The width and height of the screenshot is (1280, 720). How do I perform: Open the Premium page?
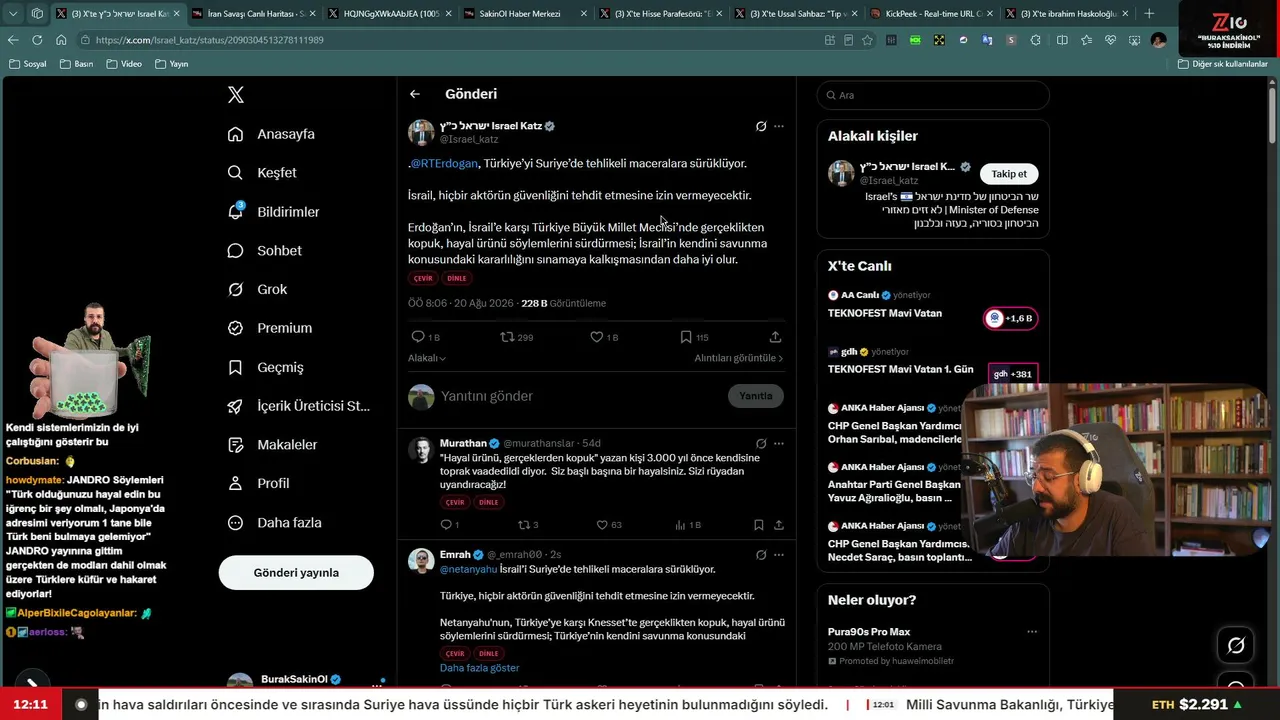269,328
